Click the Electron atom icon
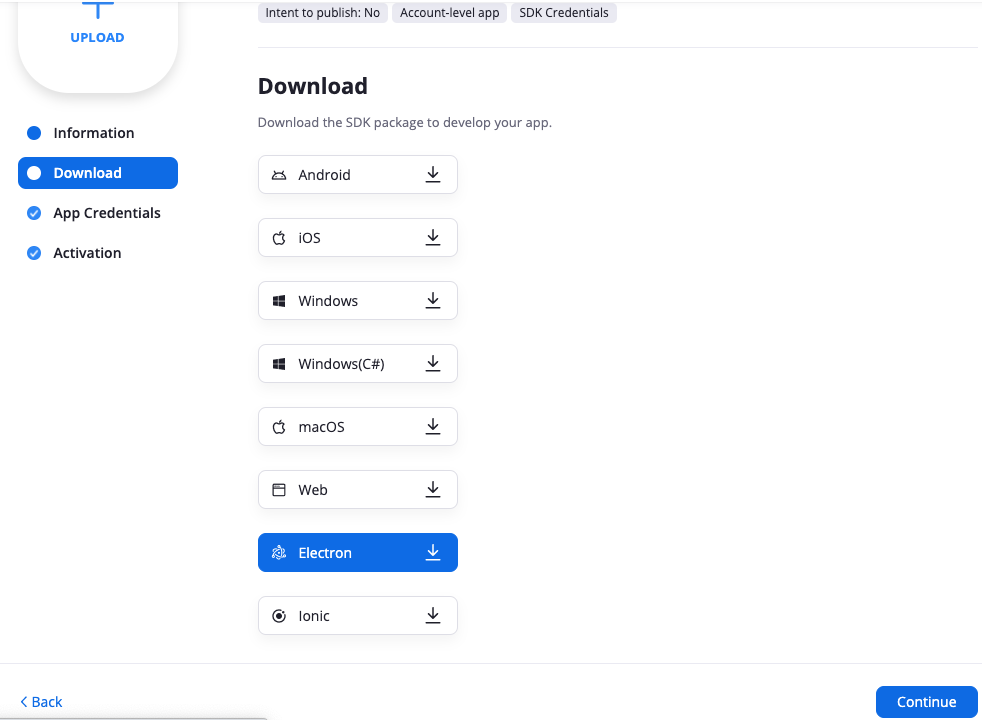The width and height of the screenshot is (982, 720). [279, 553]
